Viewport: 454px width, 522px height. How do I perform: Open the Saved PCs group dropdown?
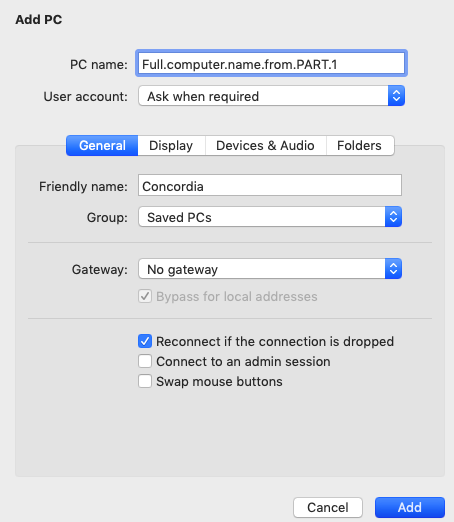pyautogui.click(x=270, y=217)
